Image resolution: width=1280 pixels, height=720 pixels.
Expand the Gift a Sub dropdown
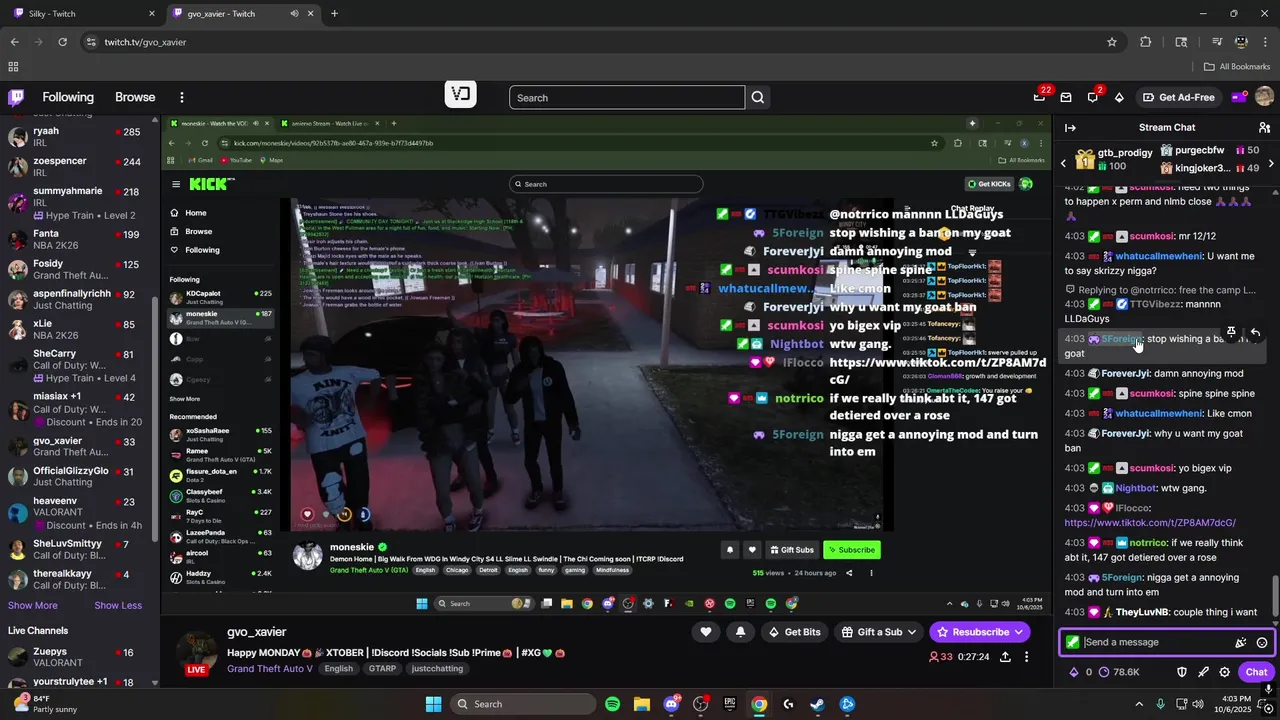tap(911, 632)
